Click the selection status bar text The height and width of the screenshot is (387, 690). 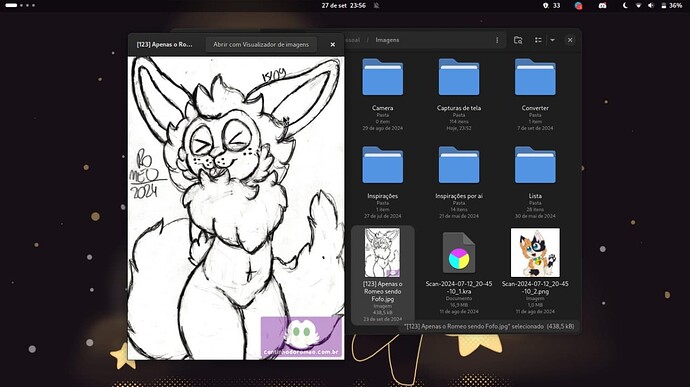coord(489,327)
